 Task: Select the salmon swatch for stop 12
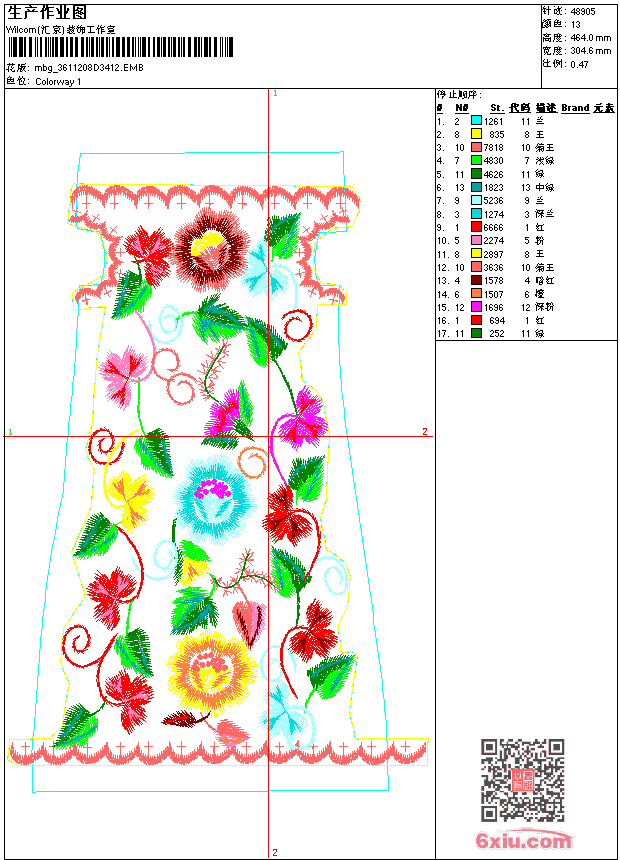coord(476,267)
